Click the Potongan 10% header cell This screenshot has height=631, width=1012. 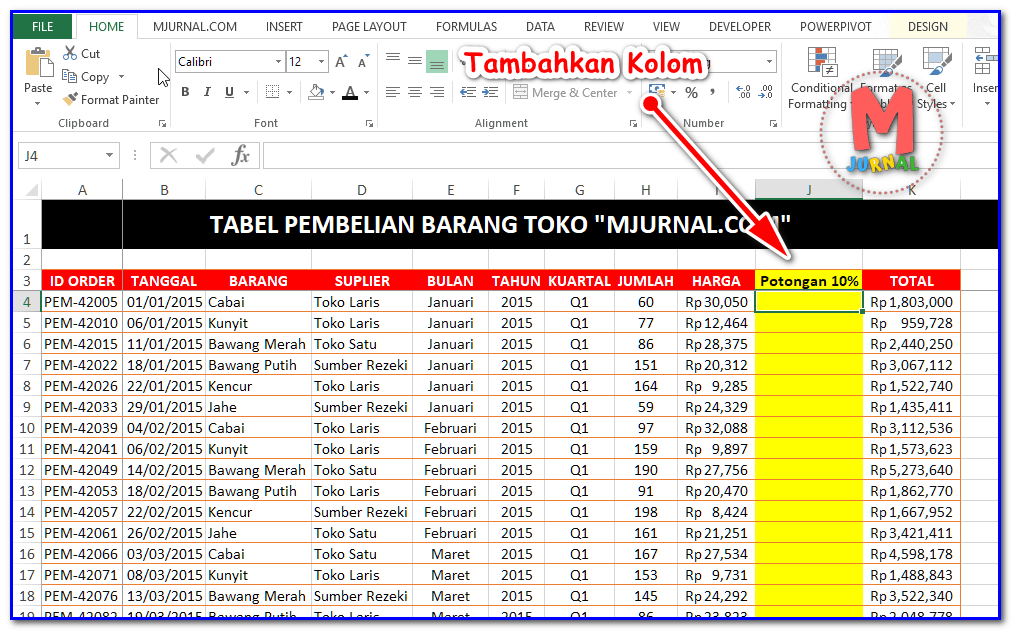[x=809, y=281]
